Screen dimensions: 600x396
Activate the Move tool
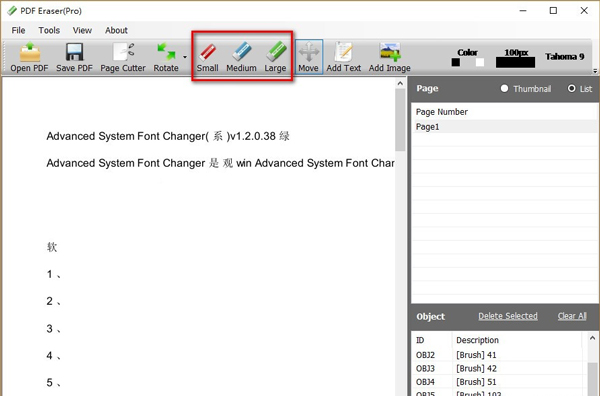pyautogui.click(x=308, y=57)
